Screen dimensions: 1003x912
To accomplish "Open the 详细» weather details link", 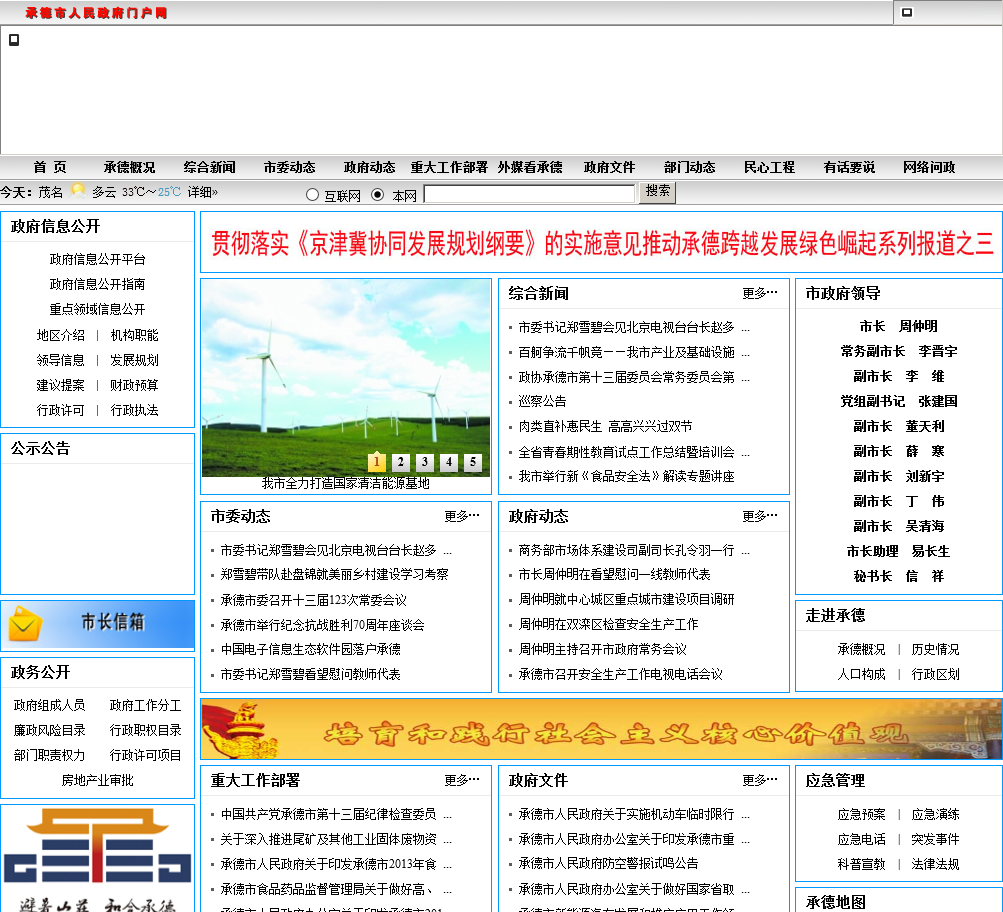I will click(x=202, y=192).
